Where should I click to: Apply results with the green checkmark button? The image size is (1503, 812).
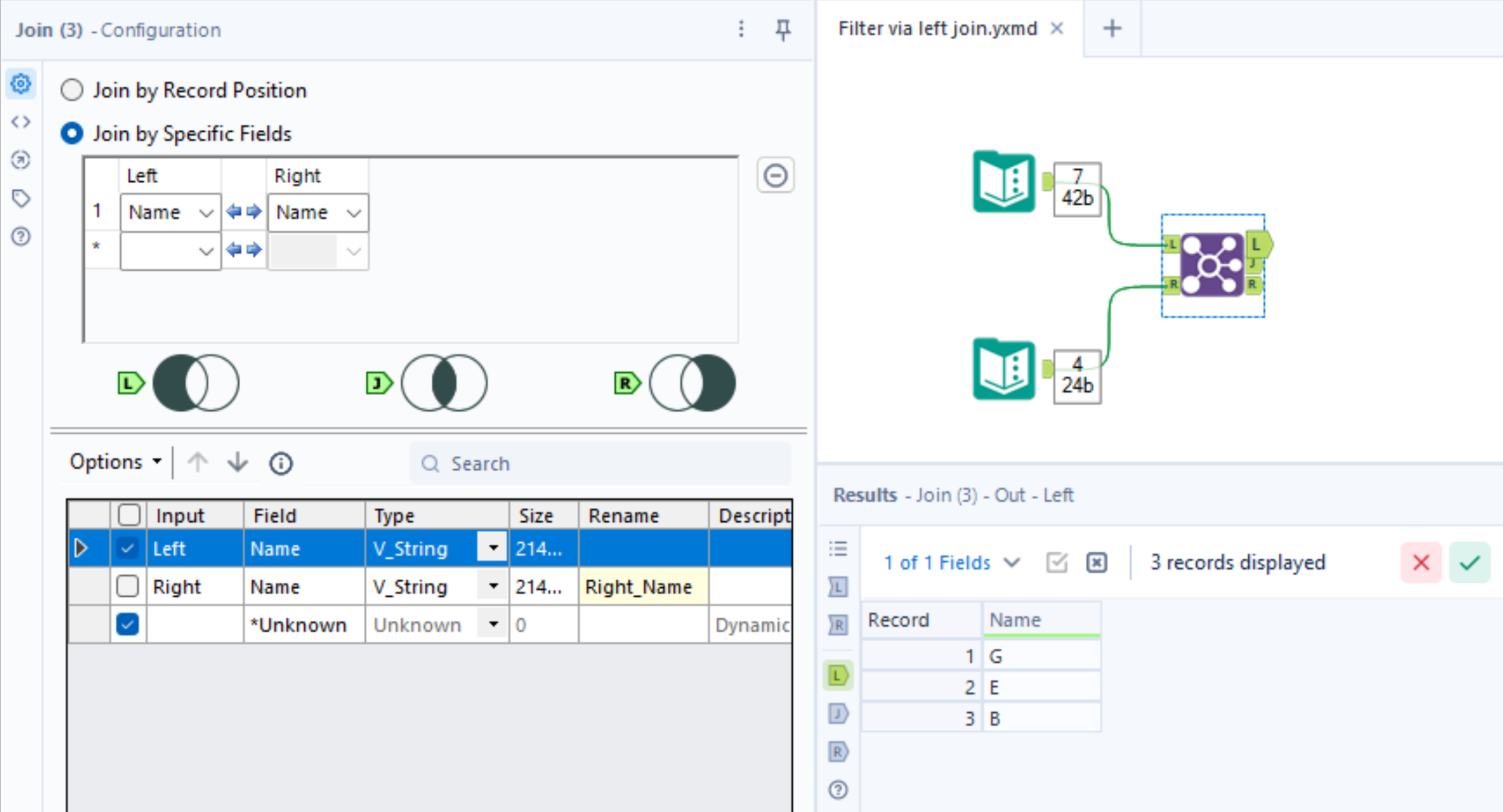tap(1469, 562)
